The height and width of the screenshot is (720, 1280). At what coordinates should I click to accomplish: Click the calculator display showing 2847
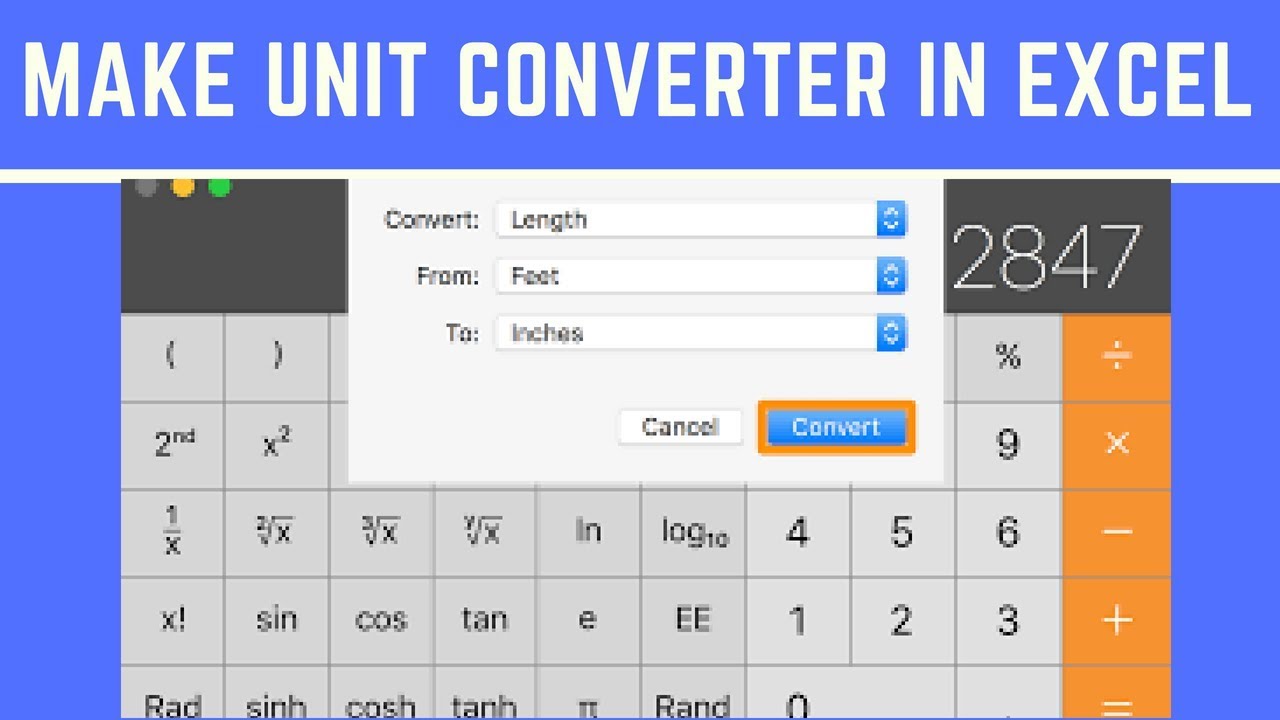click(x=1046, y=257)
